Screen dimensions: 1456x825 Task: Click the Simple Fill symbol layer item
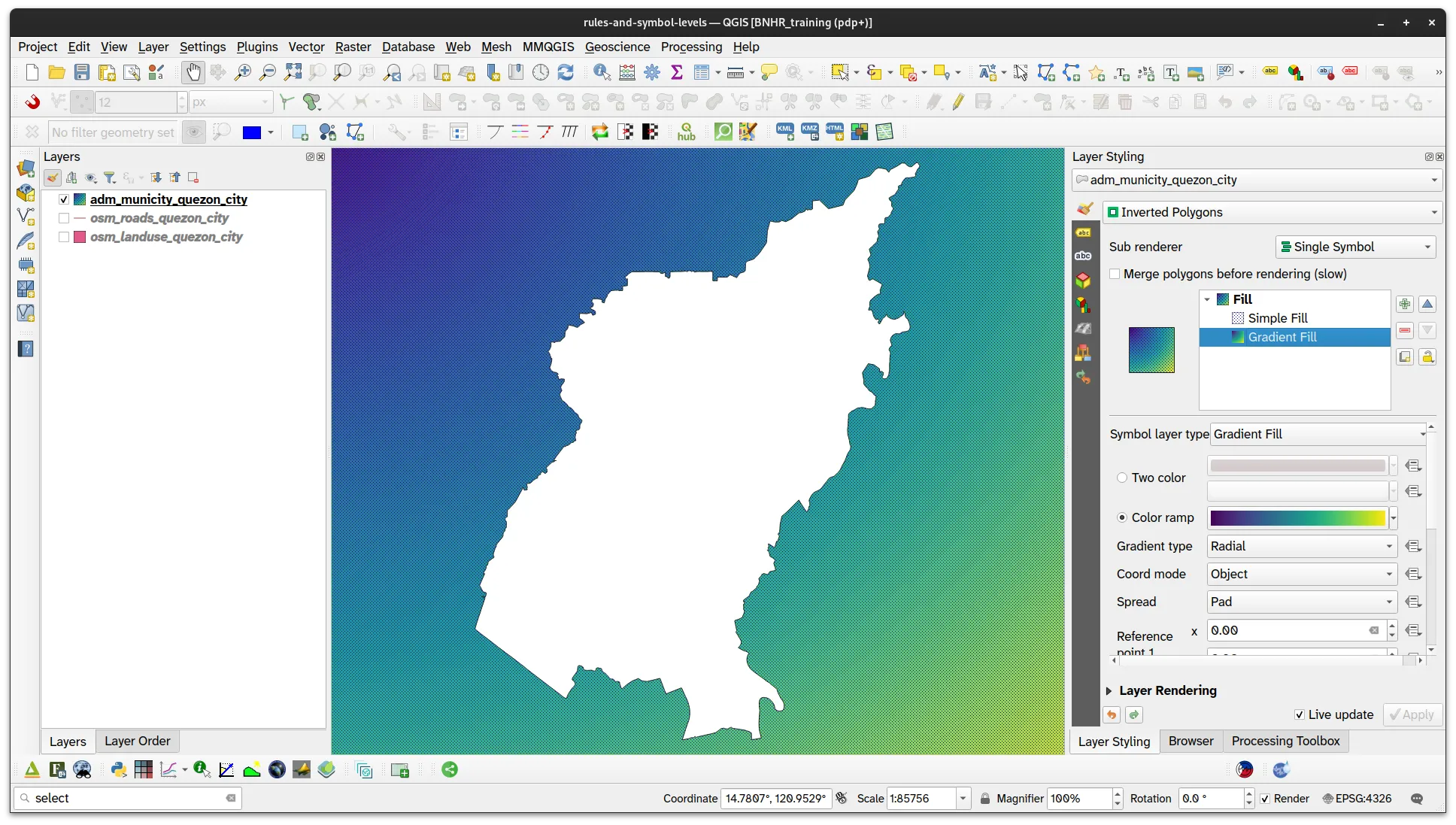pos(1277,318)
